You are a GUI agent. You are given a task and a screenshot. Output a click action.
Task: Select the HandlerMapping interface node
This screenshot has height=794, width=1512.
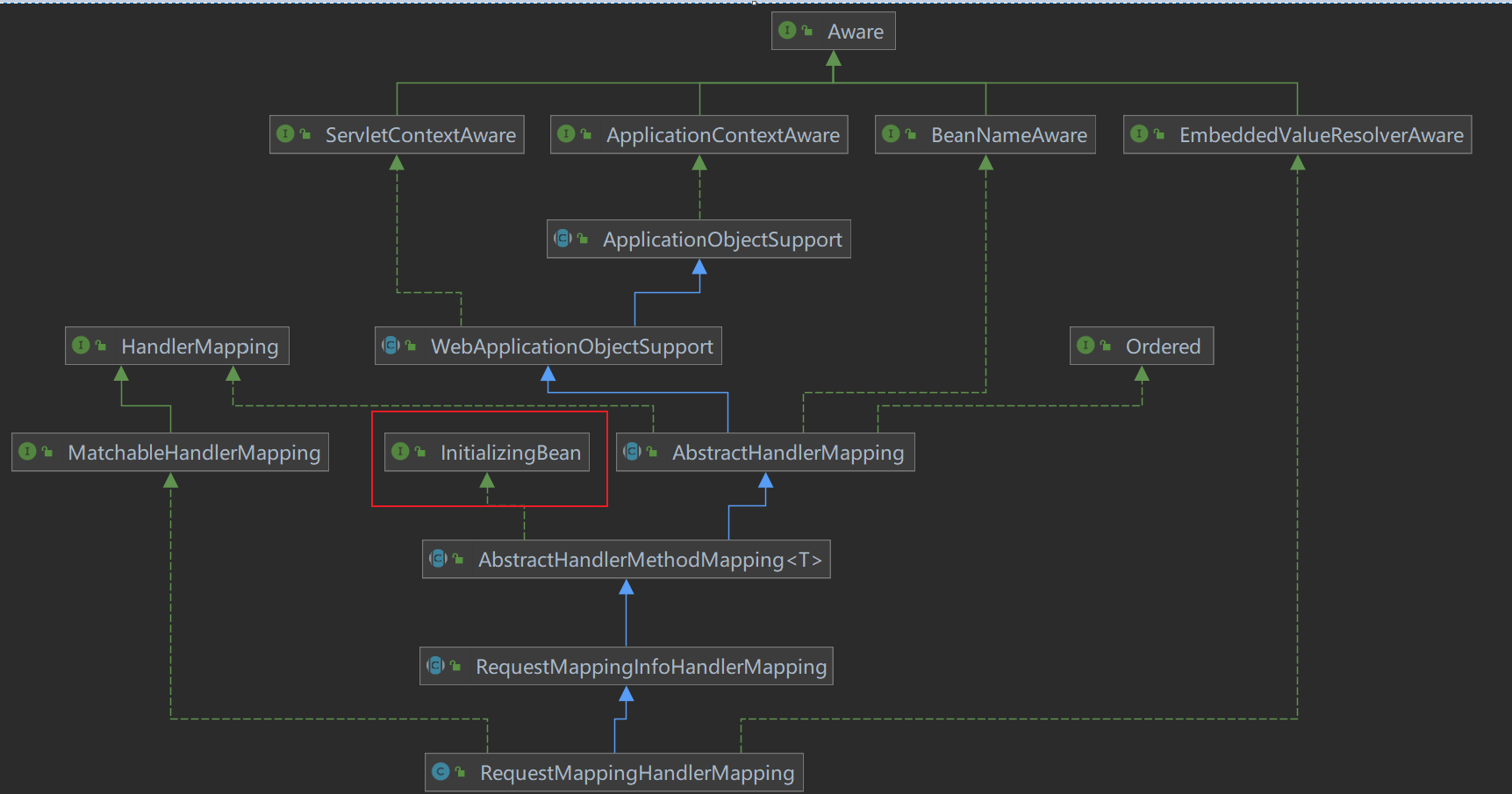177,347
